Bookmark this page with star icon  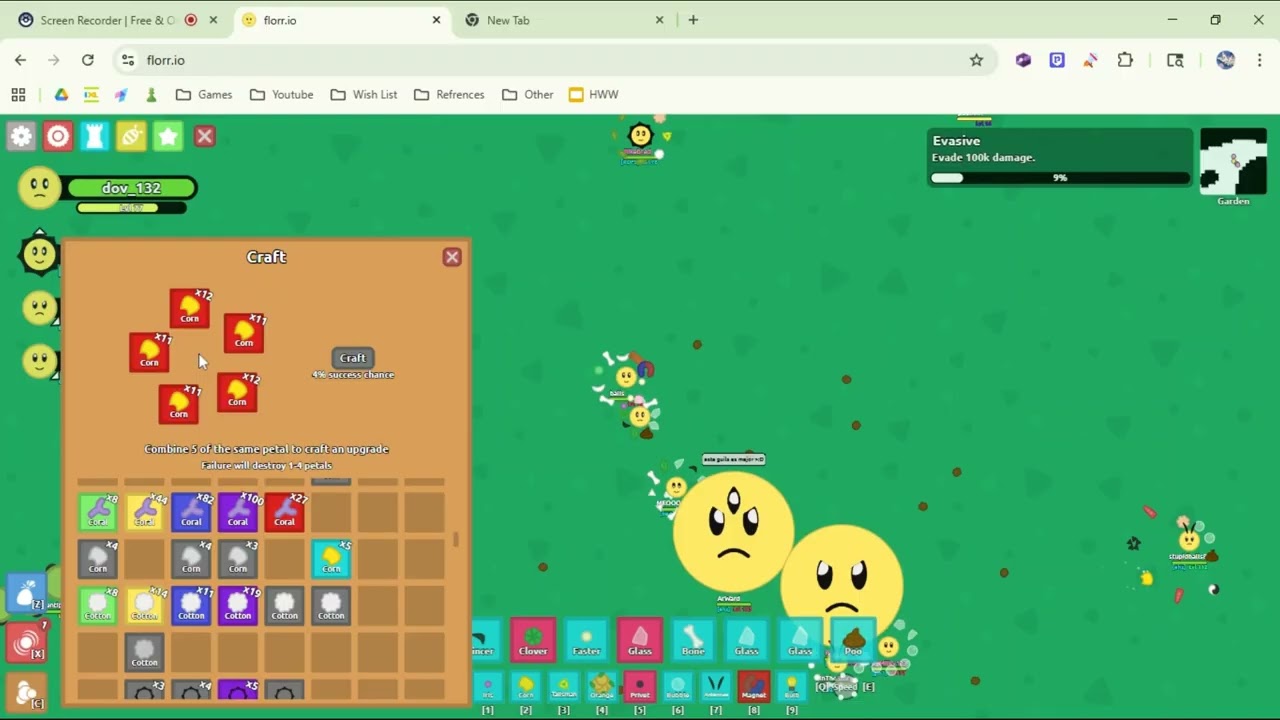coord(976,60)
